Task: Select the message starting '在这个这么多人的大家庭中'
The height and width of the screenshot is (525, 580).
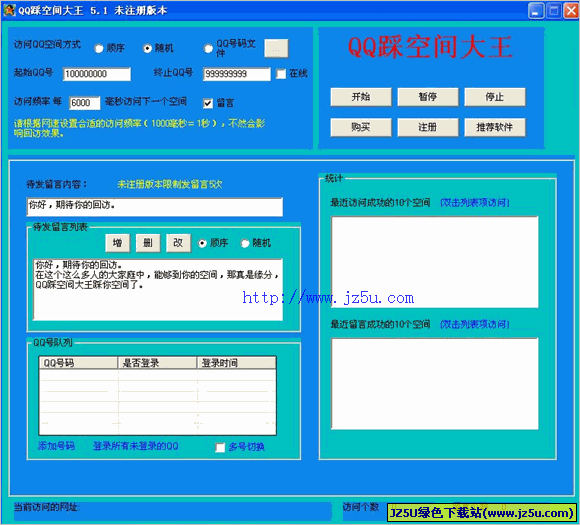Action: point(157,275)
